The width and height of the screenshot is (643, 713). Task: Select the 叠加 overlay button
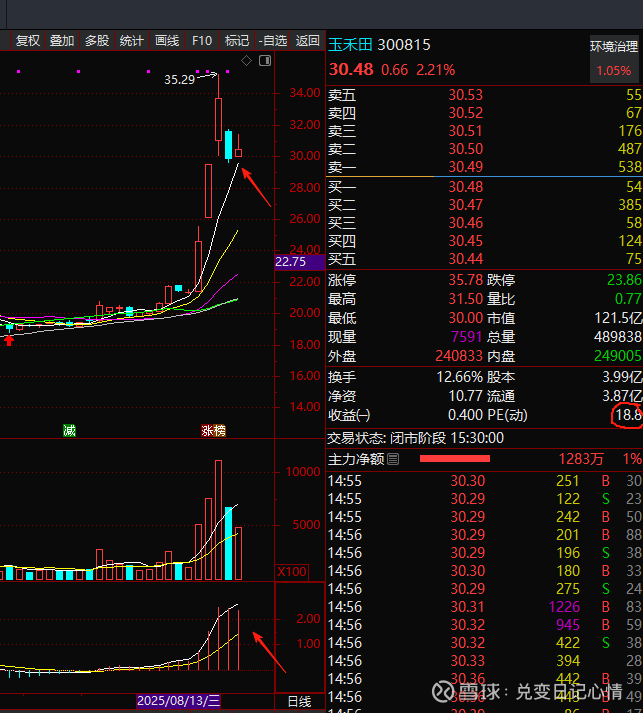[62, 41]
